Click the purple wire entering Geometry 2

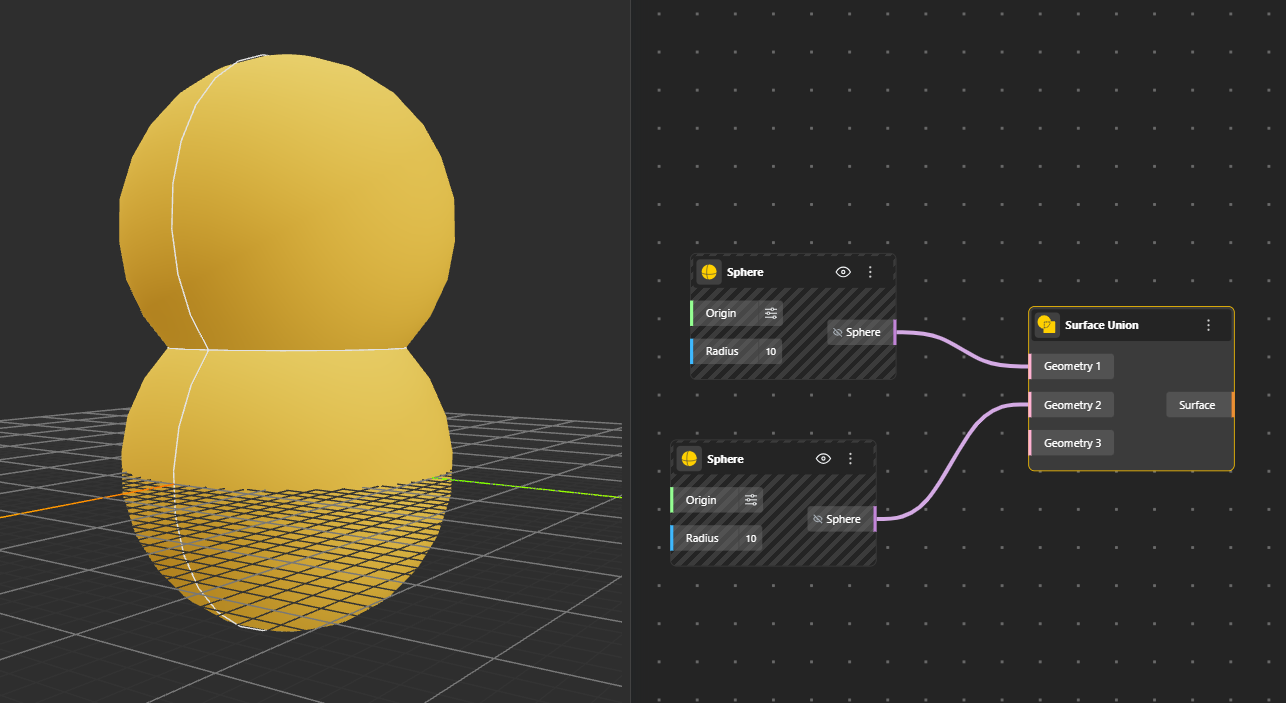953,462
